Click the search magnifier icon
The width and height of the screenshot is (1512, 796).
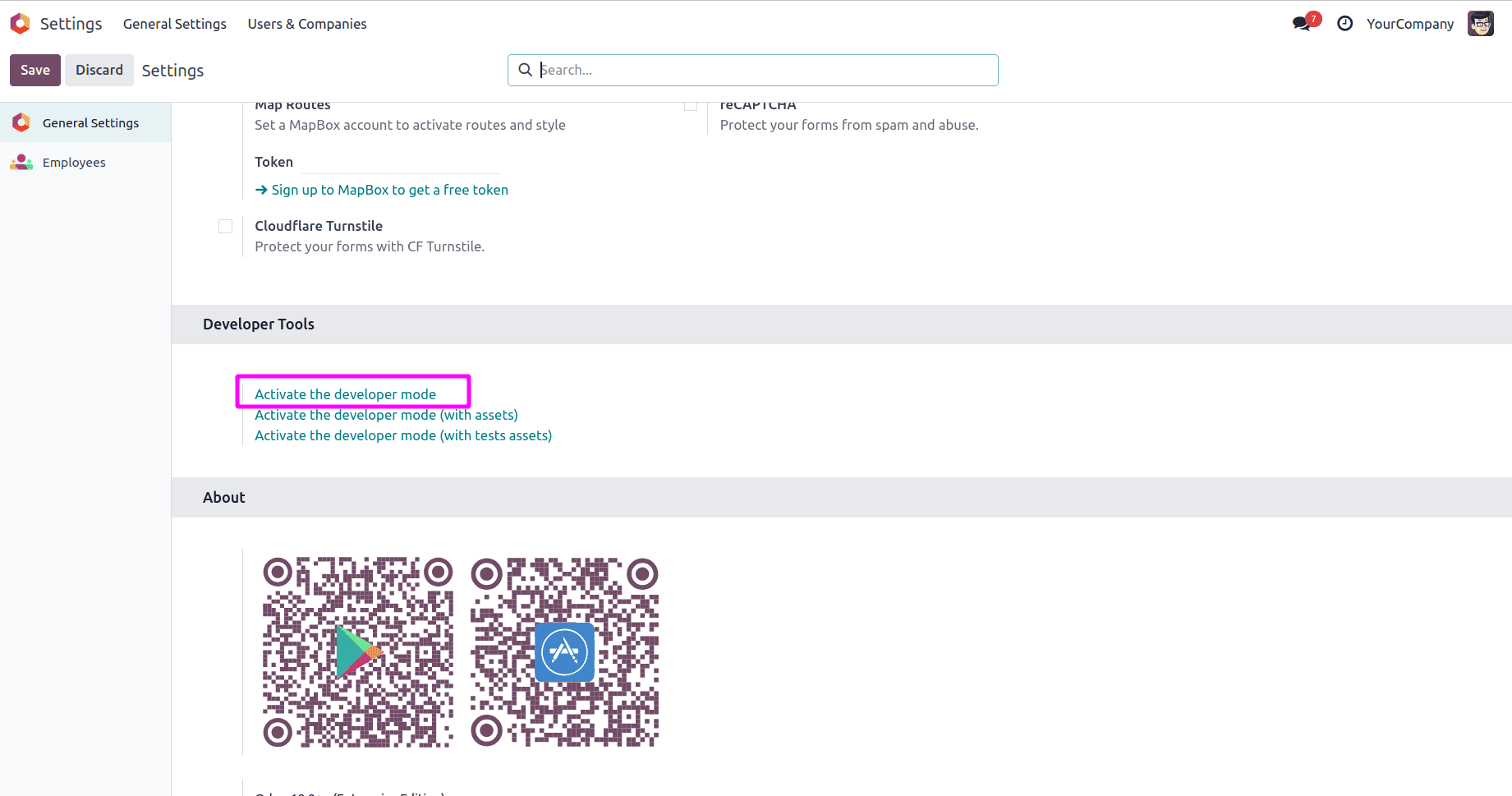coord(526,70)
